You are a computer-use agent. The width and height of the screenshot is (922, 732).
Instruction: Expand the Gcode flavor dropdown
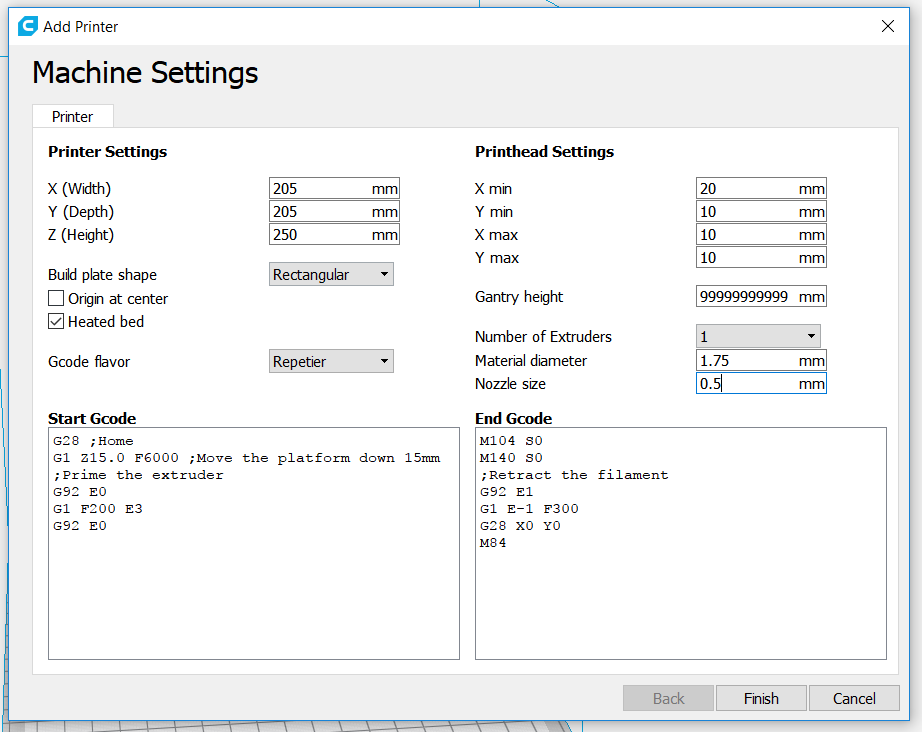pyautogui.click(x=332, y=362)
